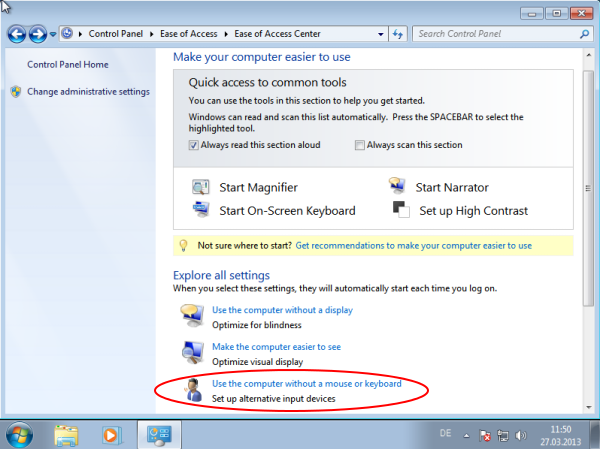This screenshot has width=600, height=449.
Task: Click Set up High Contrast
Action: pyautogui.click(x=473, y=211)
